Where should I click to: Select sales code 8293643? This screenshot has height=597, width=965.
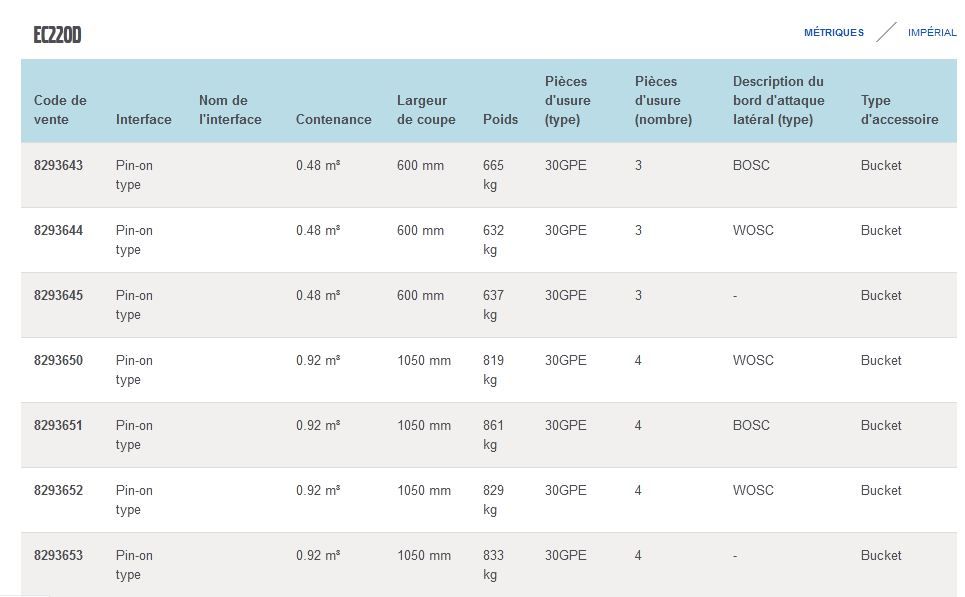point(58,165)
